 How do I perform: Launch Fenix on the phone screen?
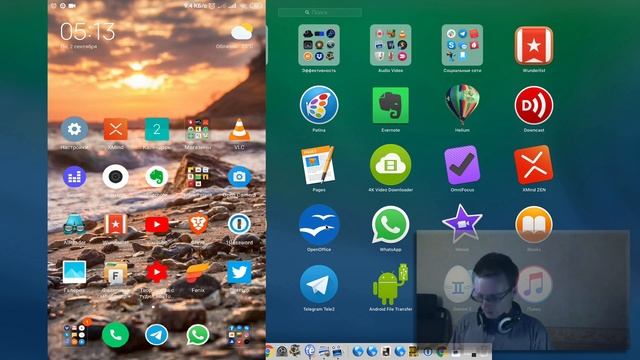pyautogui.click(x=198, y=273)
